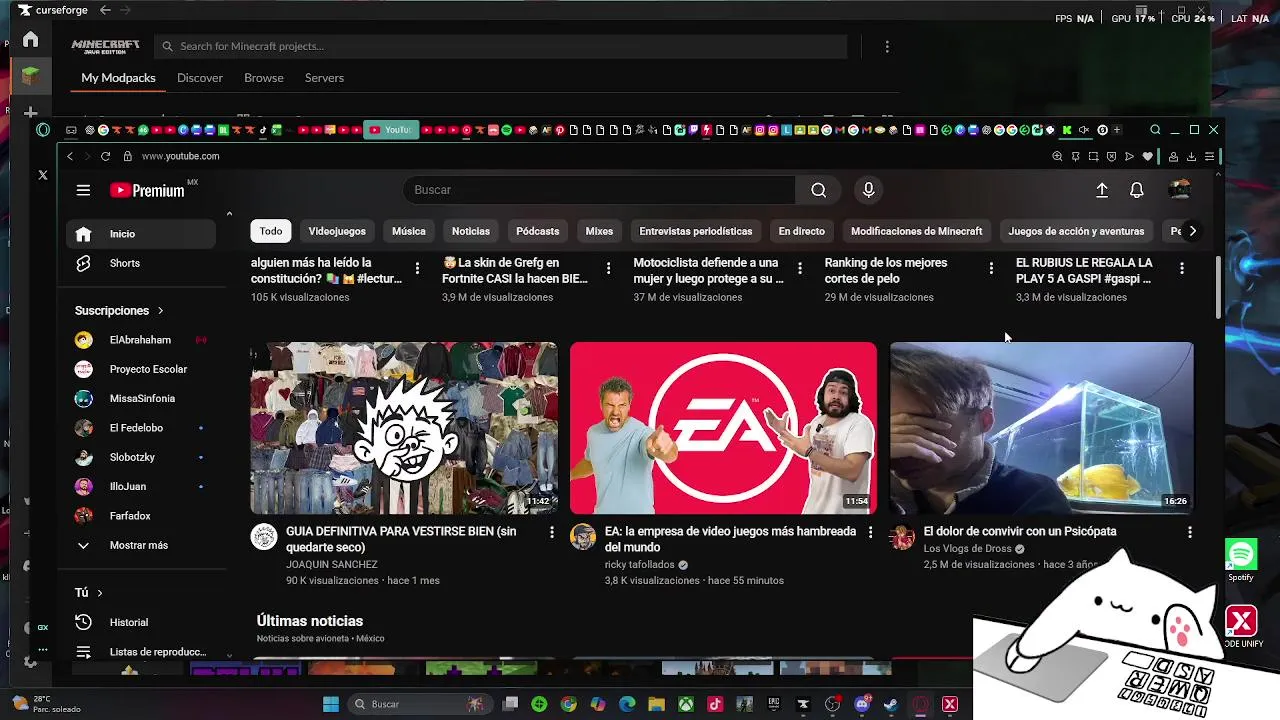Filter by En directo chip

point(801,231)
